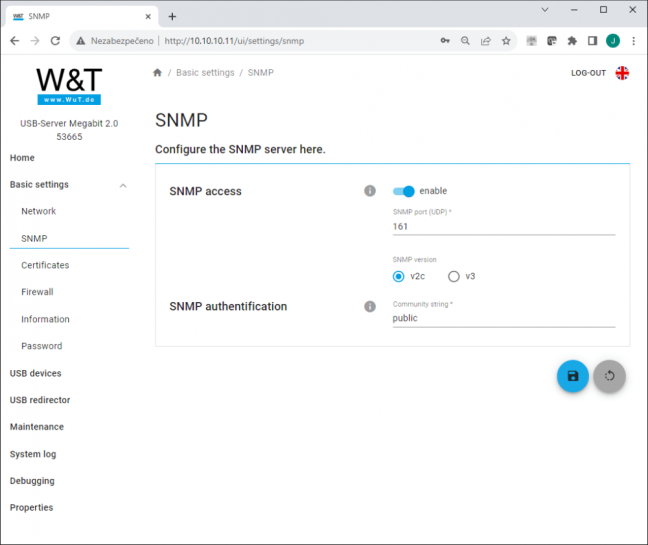The height and width of the screenshot is (545, 648).
Task: Click the blue save floppy-disk button
Action: click(x=572, y=376)
